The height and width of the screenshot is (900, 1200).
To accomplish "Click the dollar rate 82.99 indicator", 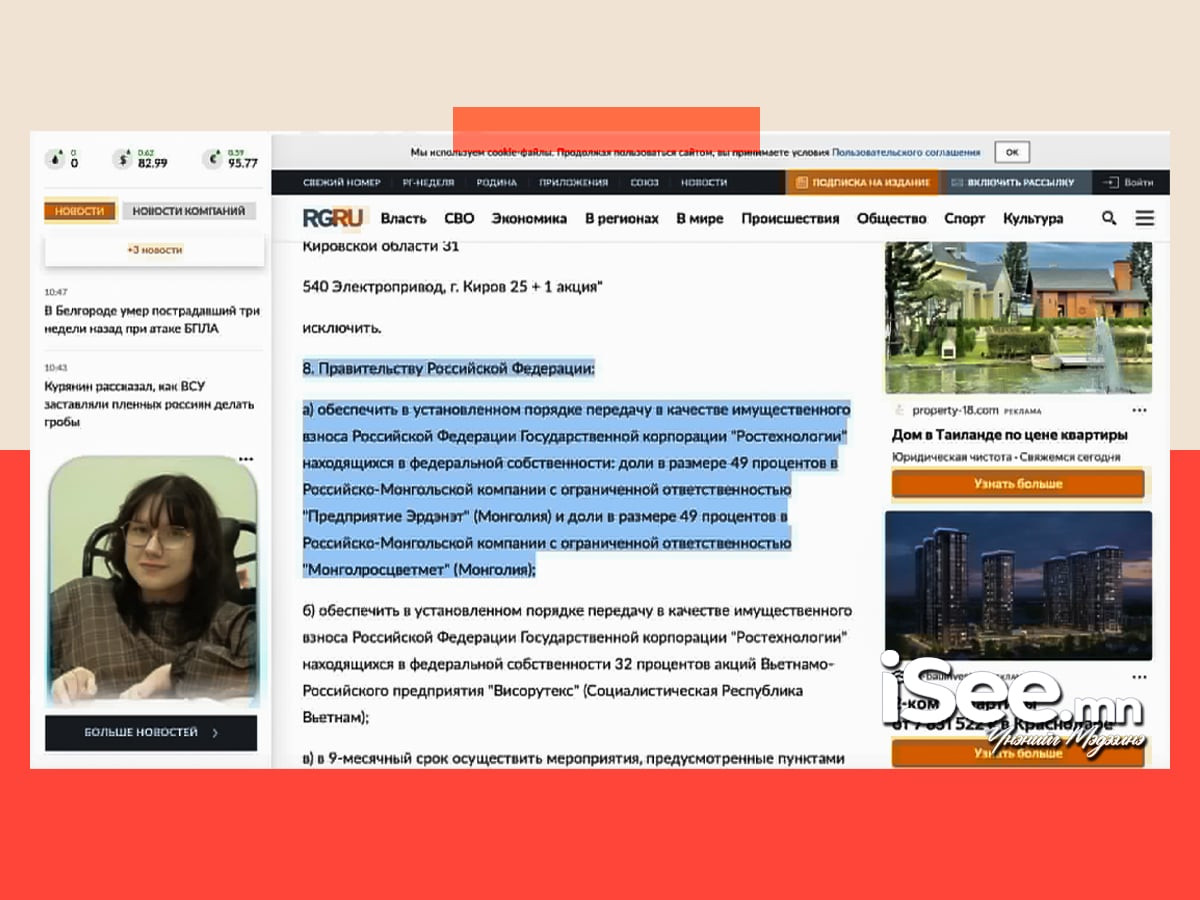I will pos(140,158).
